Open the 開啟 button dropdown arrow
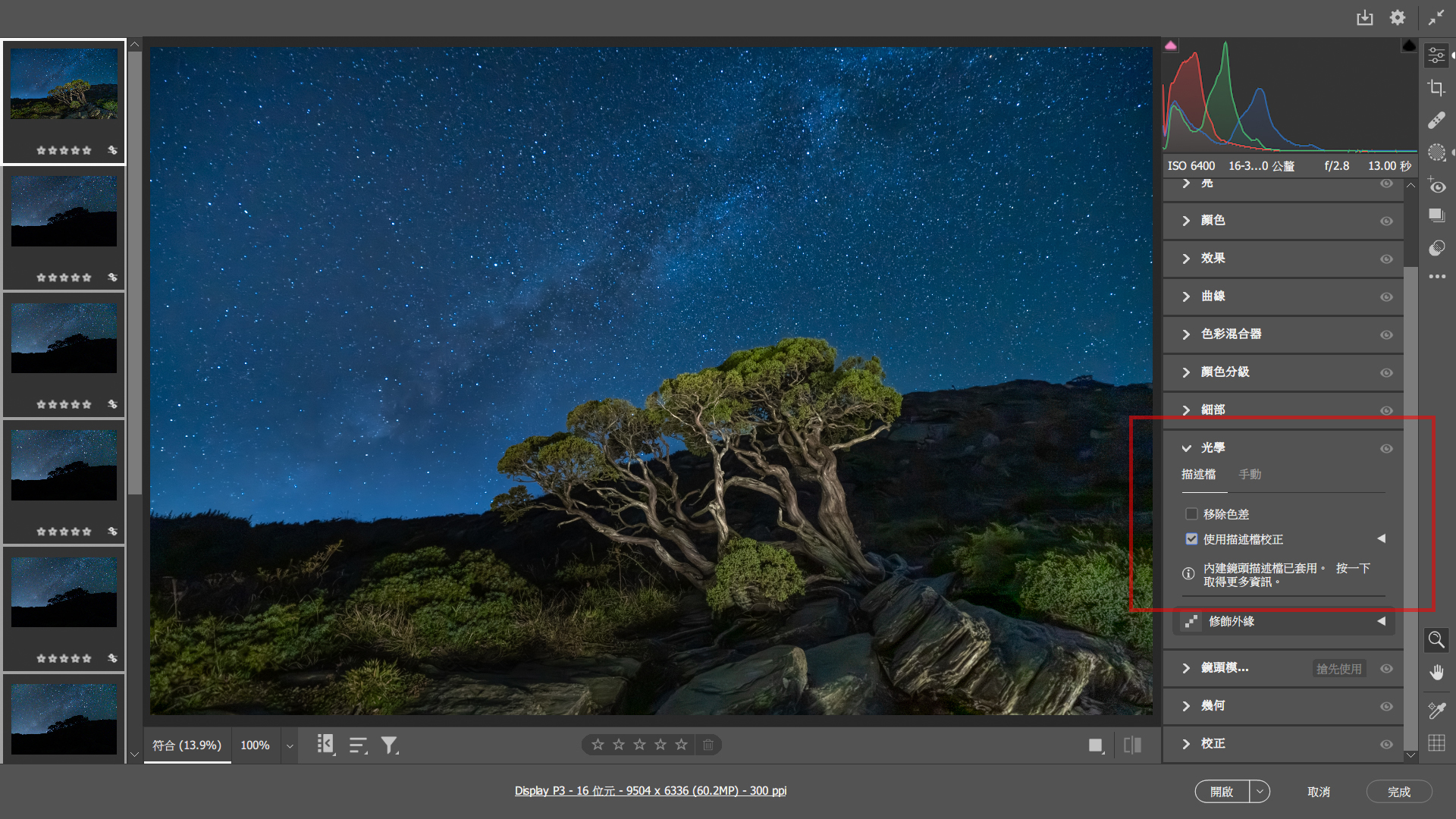The height and width of the screenshot is (819, 1456). (x=1260, y=792)
